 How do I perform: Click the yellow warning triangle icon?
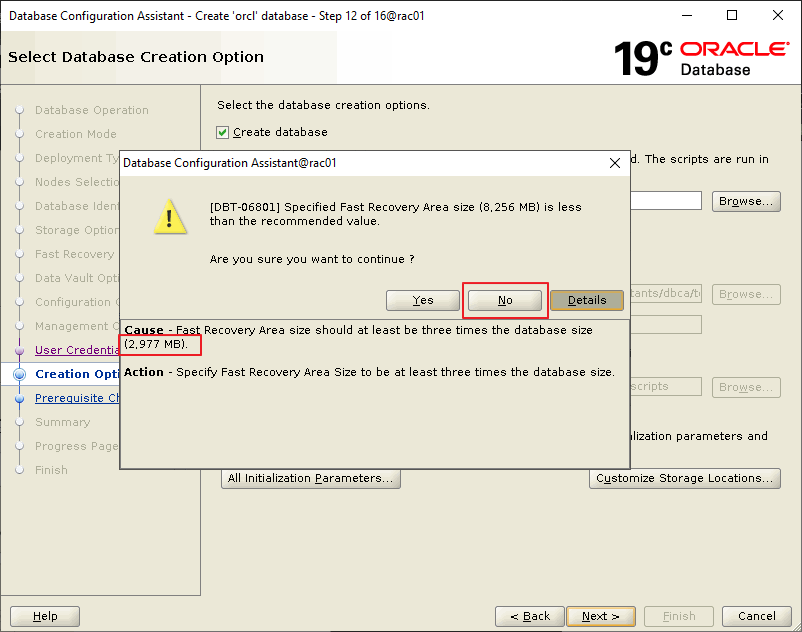(170, 216)
